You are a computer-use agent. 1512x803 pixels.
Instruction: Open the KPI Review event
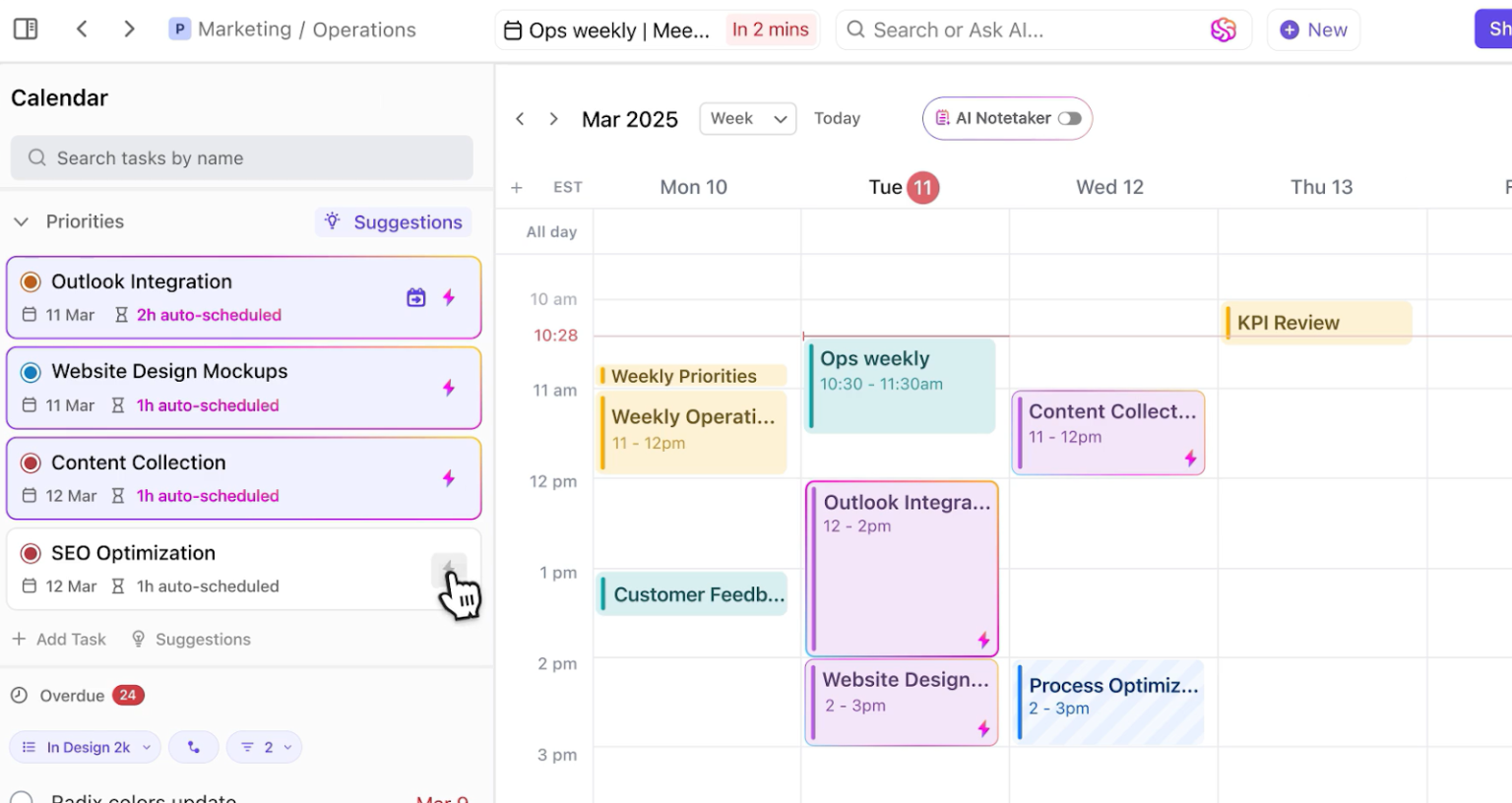click(x=1317, y=323)
